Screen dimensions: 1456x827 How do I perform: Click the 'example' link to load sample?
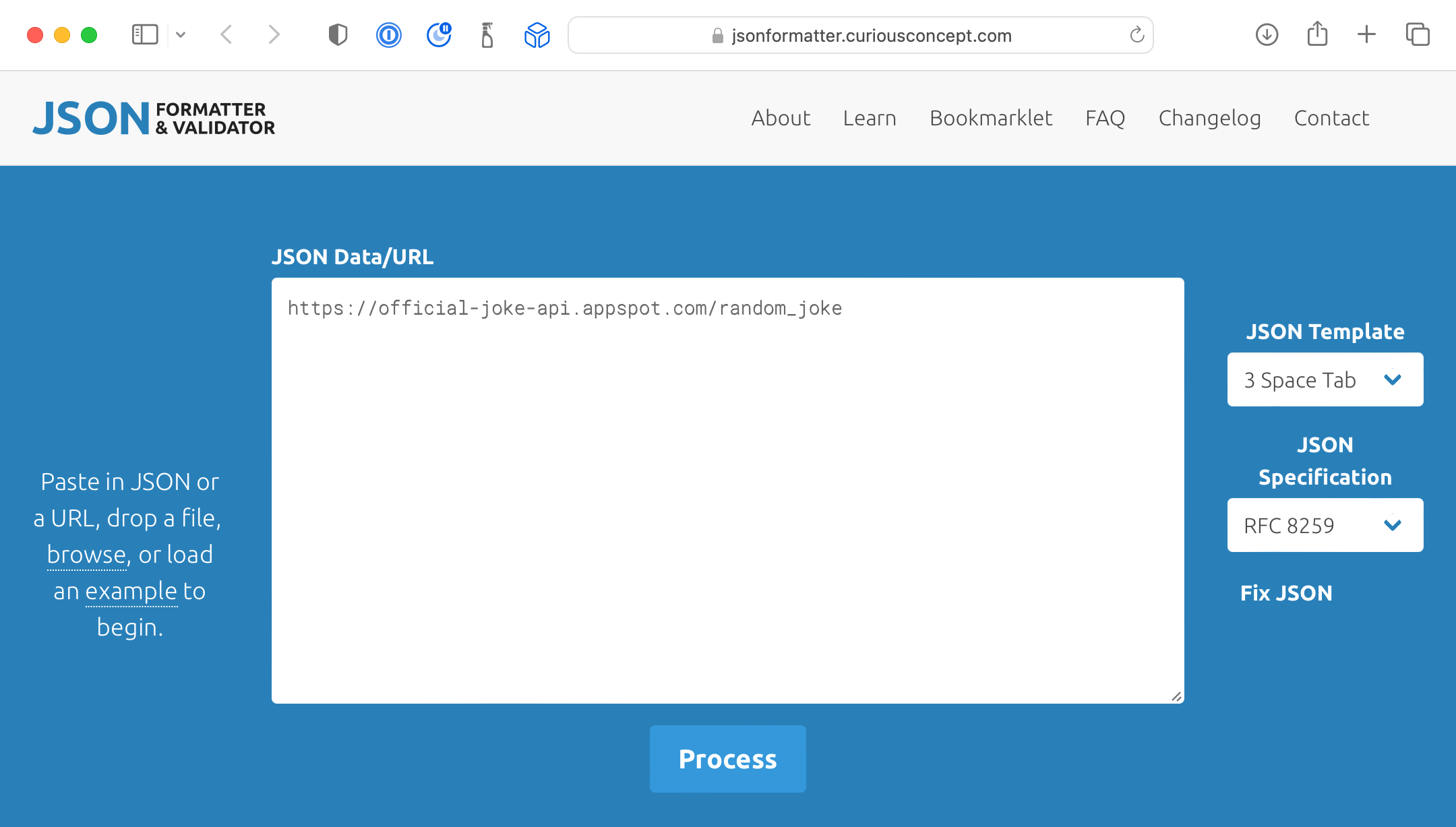[x=131, y=591]
